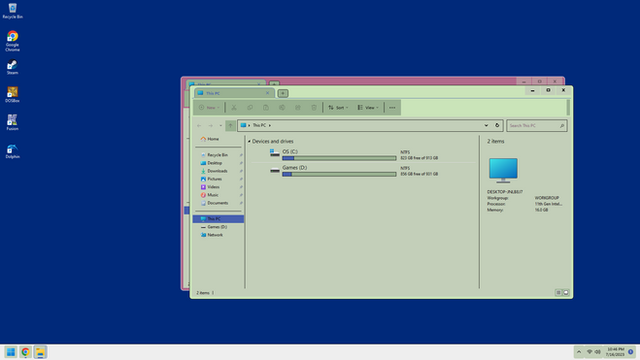Open the View dropdown menu
This screenshot has height=360, width=640.
[368, 107]
